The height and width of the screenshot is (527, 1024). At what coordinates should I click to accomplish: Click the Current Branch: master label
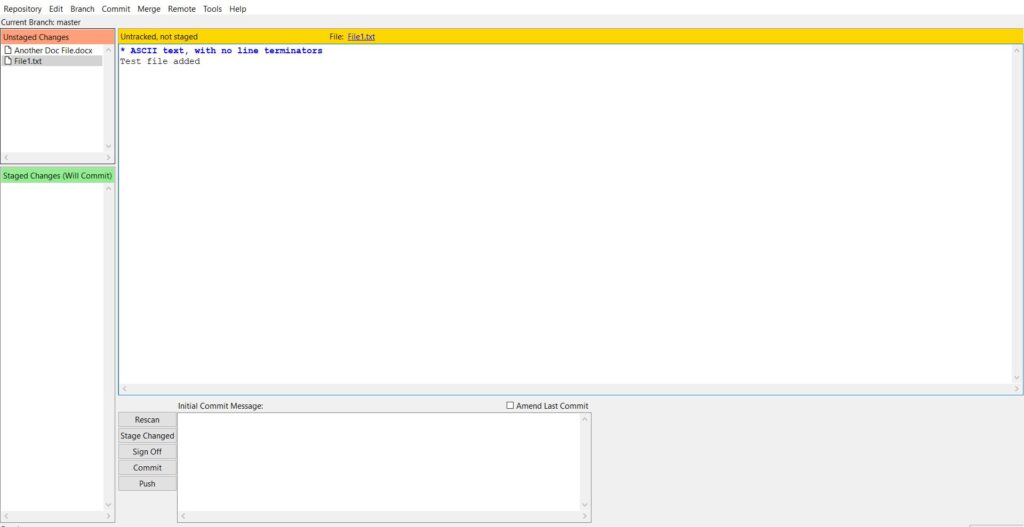pos(41,22)
